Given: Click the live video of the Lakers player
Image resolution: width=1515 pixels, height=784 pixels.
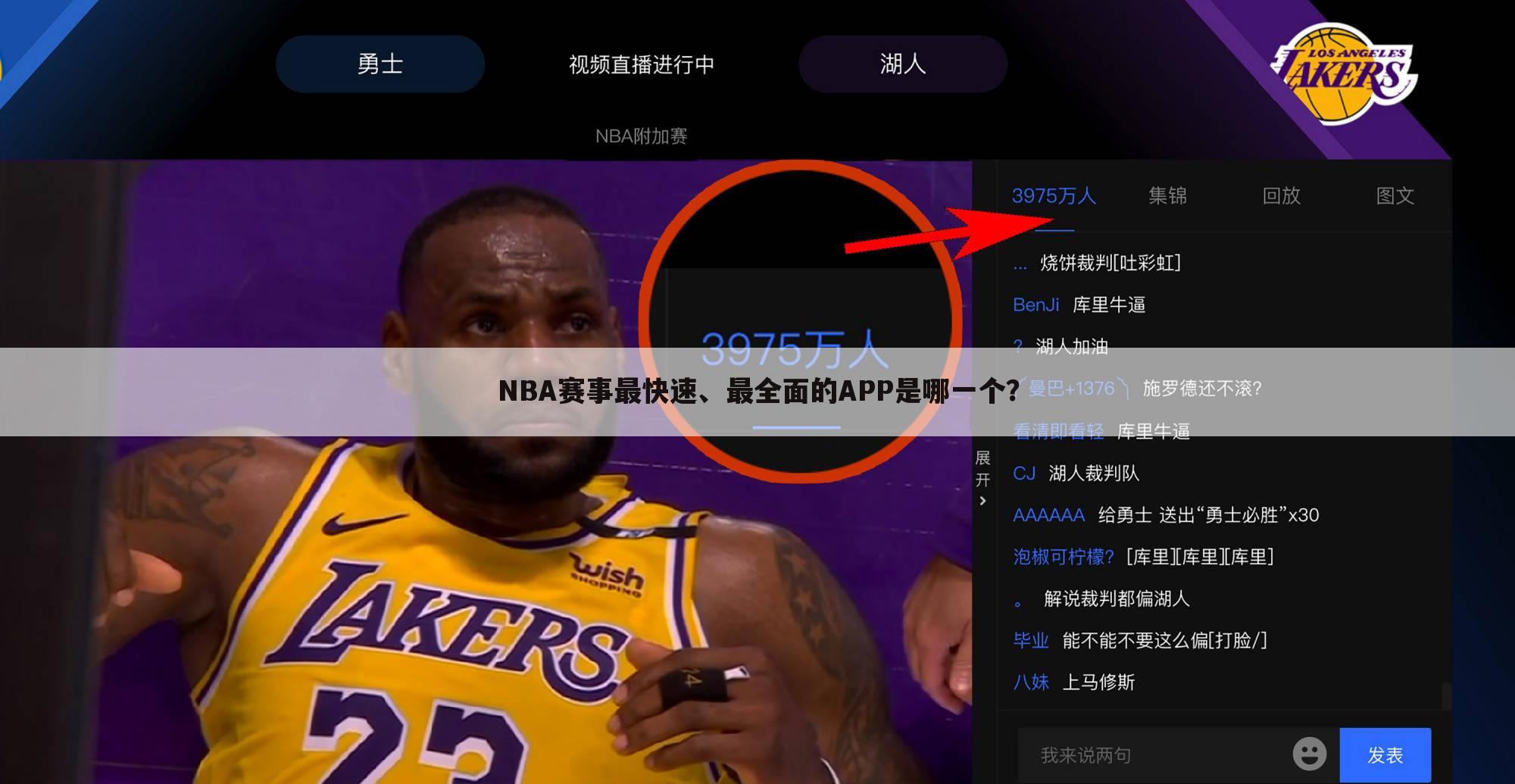Looking at the screenshot, I should coord(485,471).
